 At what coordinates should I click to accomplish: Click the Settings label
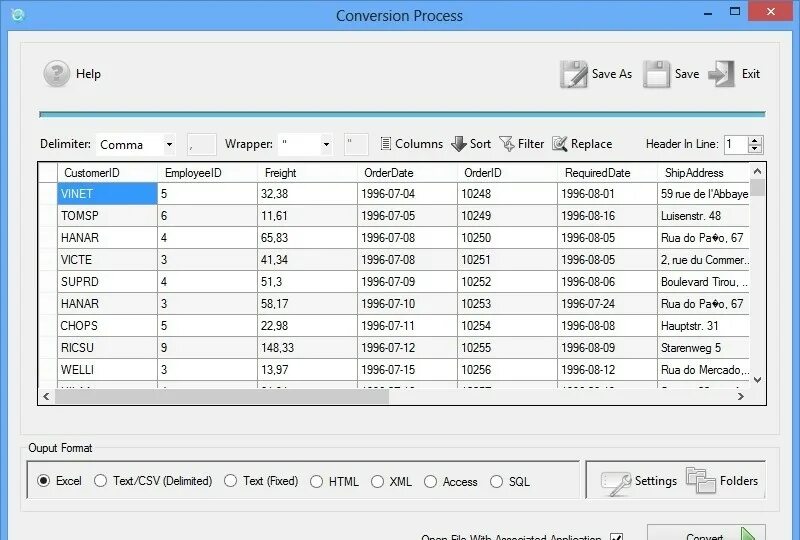coord(656,481)
